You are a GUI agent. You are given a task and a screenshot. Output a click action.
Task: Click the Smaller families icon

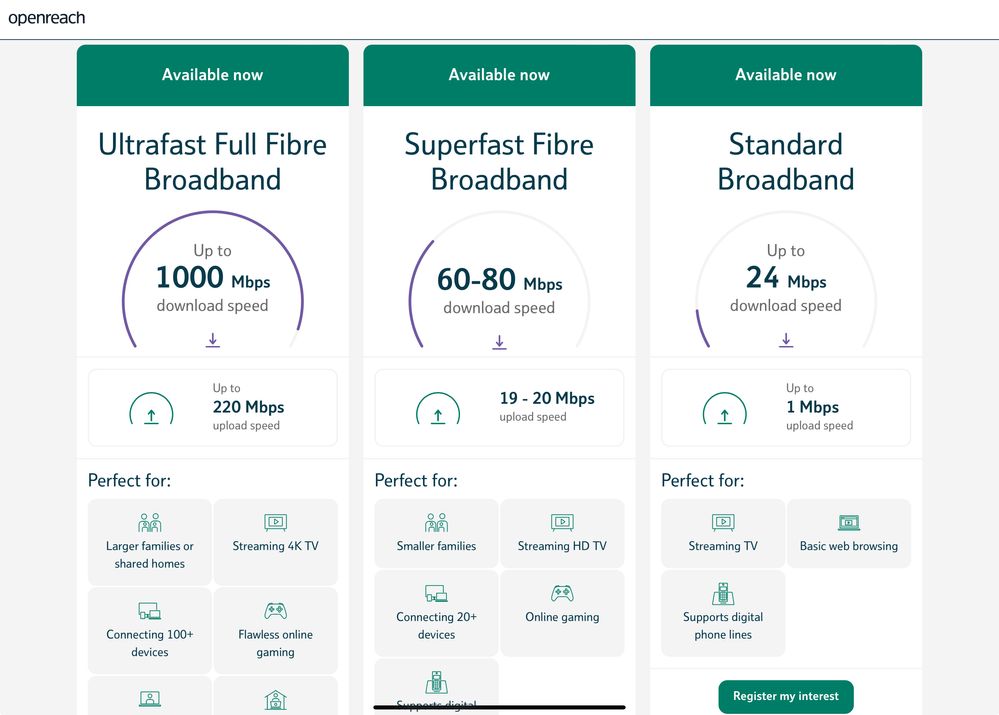tap(436, 522)
